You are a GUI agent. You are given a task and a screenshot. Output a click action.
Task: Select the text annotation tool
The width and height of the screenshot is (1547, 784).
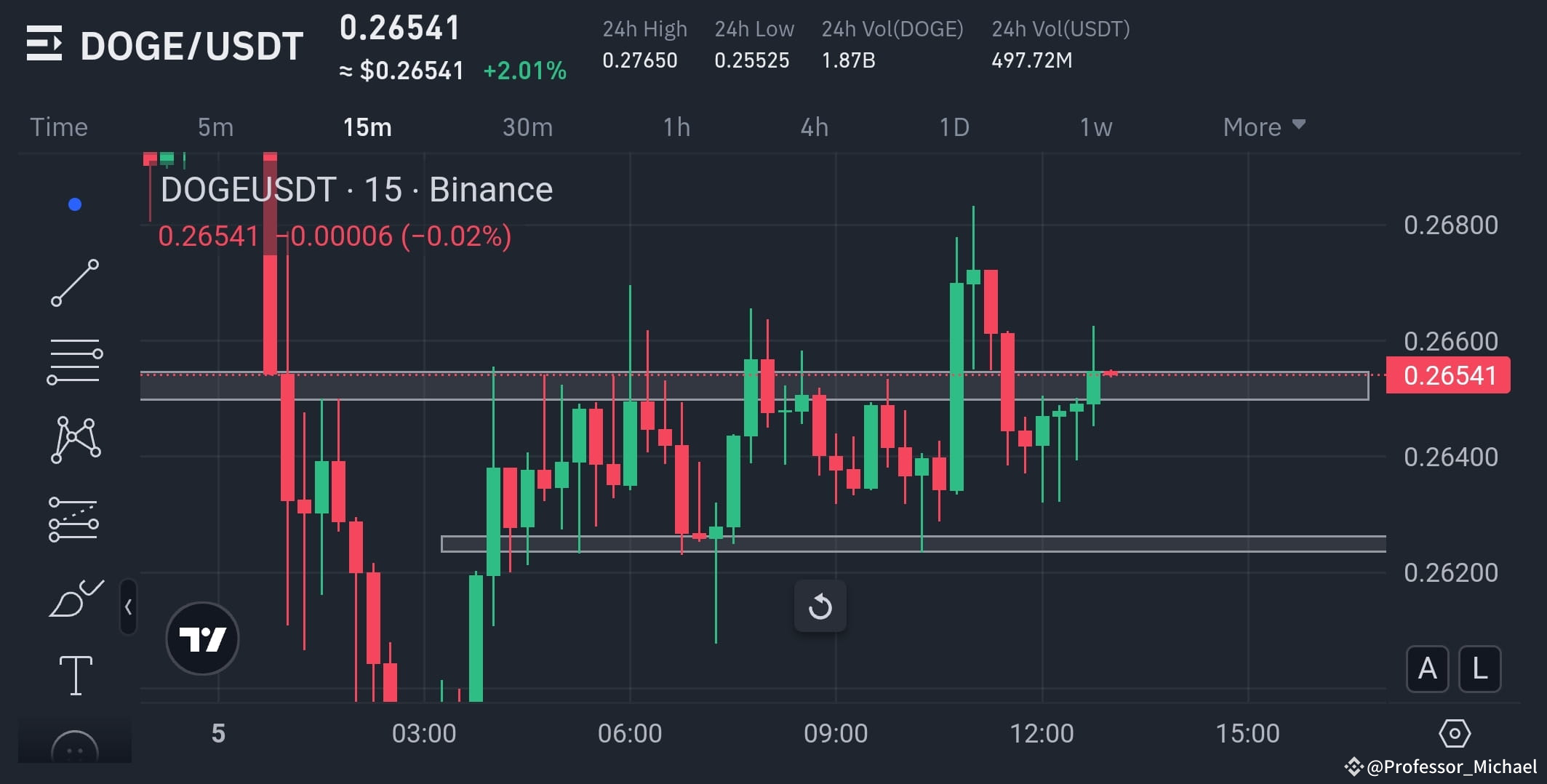click(x=75, y=675)
